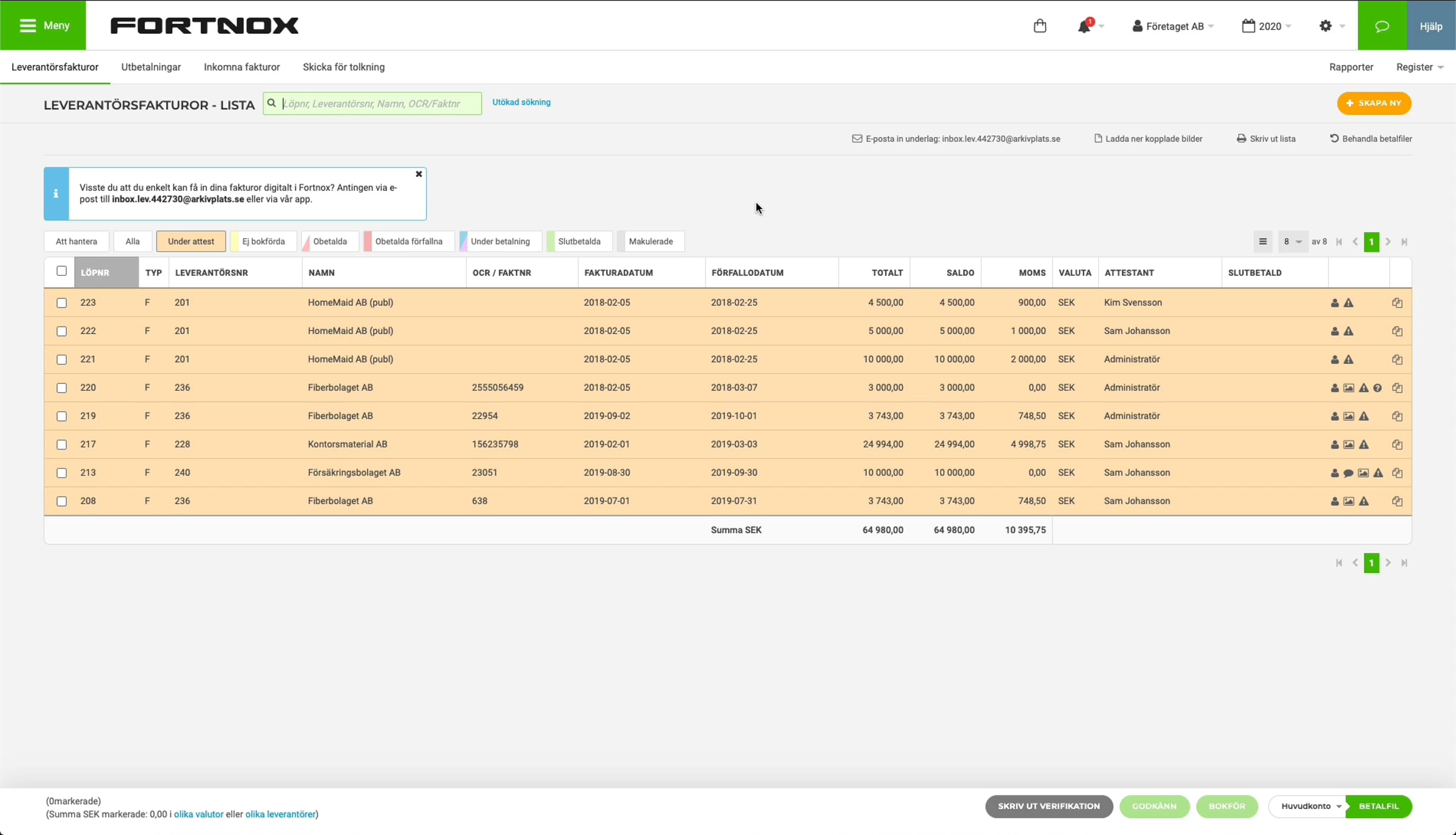
Task: Open the chat speech bubble icon
Action: click(1382, 26)
